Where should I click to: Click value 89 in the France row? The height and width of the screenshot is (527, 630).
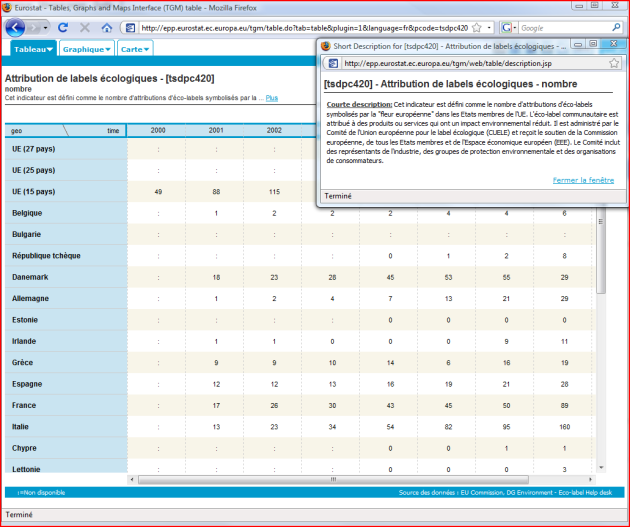[565, 405]
